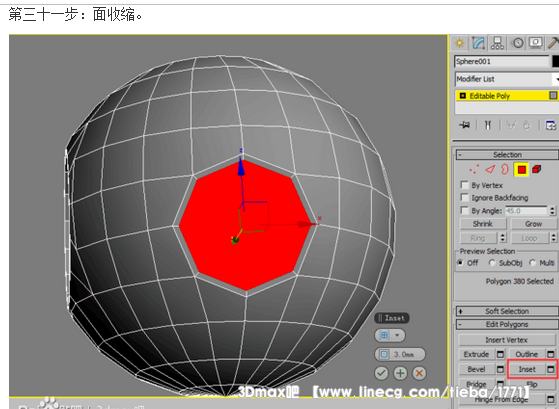
Task: Enable By Angle checkbox
Action: (464, 210)
